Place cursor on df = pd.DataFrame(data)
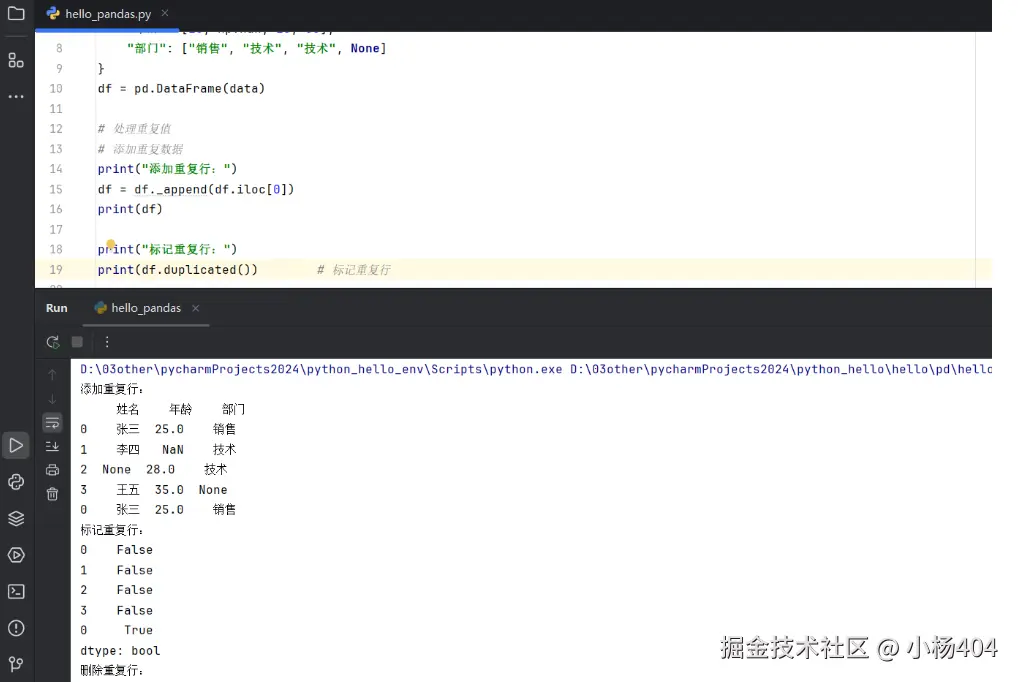This screenshot has height=682, width=1018. click(181, 88)
